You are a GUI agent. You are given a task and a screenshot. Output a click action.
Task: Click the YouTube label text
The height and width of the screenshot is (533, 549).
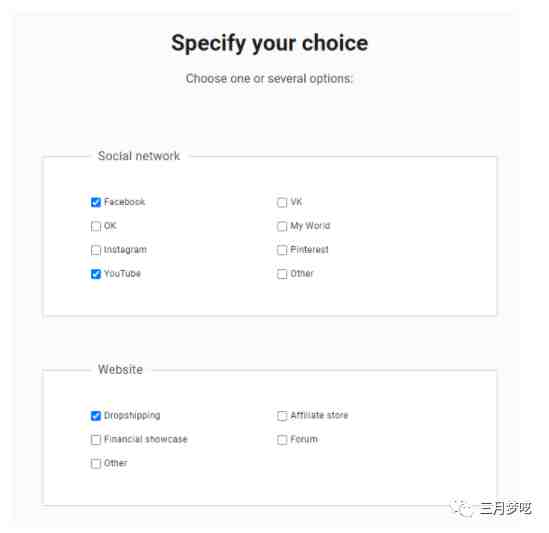pos(122,274)
